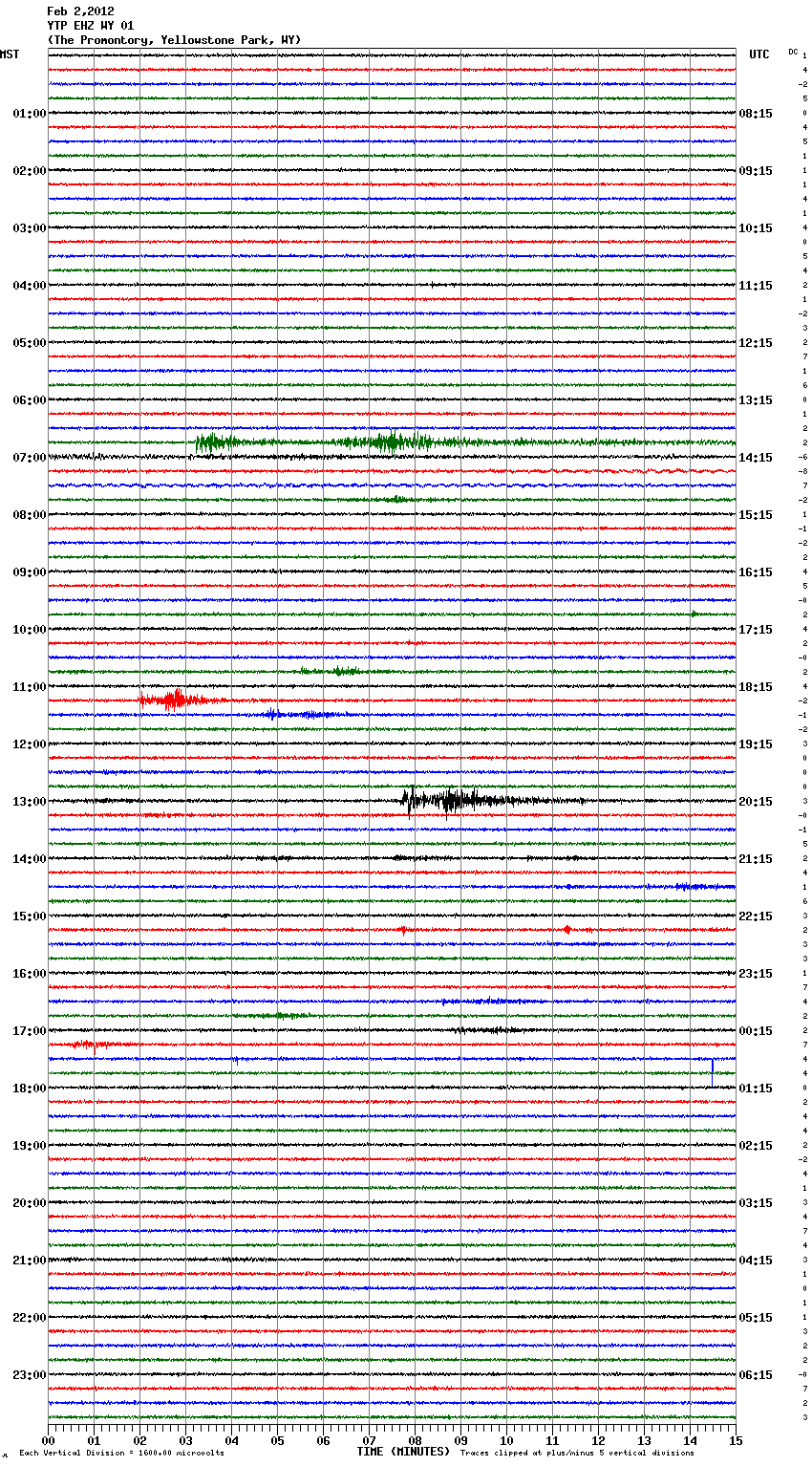Click minute-axis tick label "15" at chart bottom
812x1466 pixels.
coord(736,1440)
